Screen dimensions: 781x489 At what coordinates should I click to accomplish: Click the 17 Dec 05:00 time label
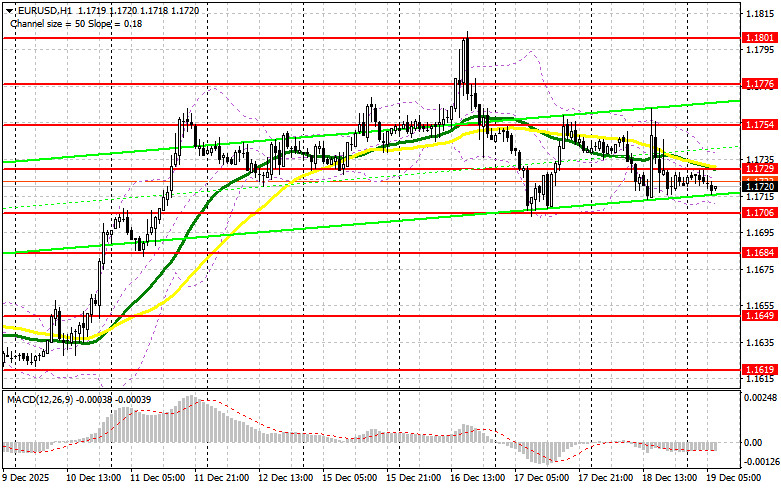[541, 478]
